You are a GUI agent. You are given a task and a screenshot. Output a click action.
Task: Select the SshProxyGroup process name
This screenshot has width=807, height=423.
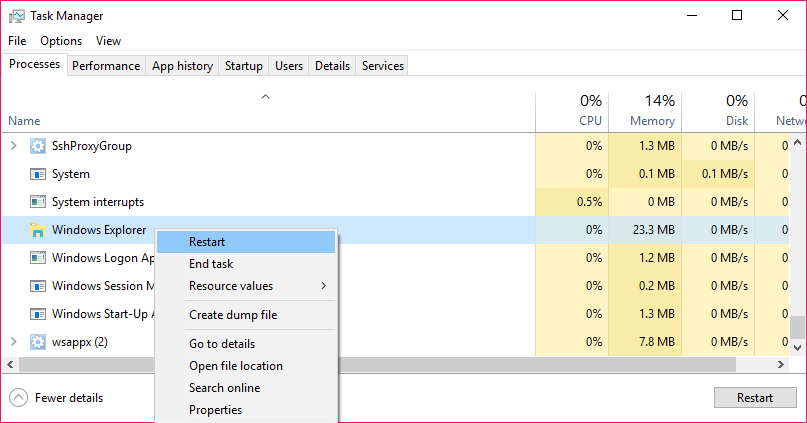pyautogui.click(x=92, y=146)
